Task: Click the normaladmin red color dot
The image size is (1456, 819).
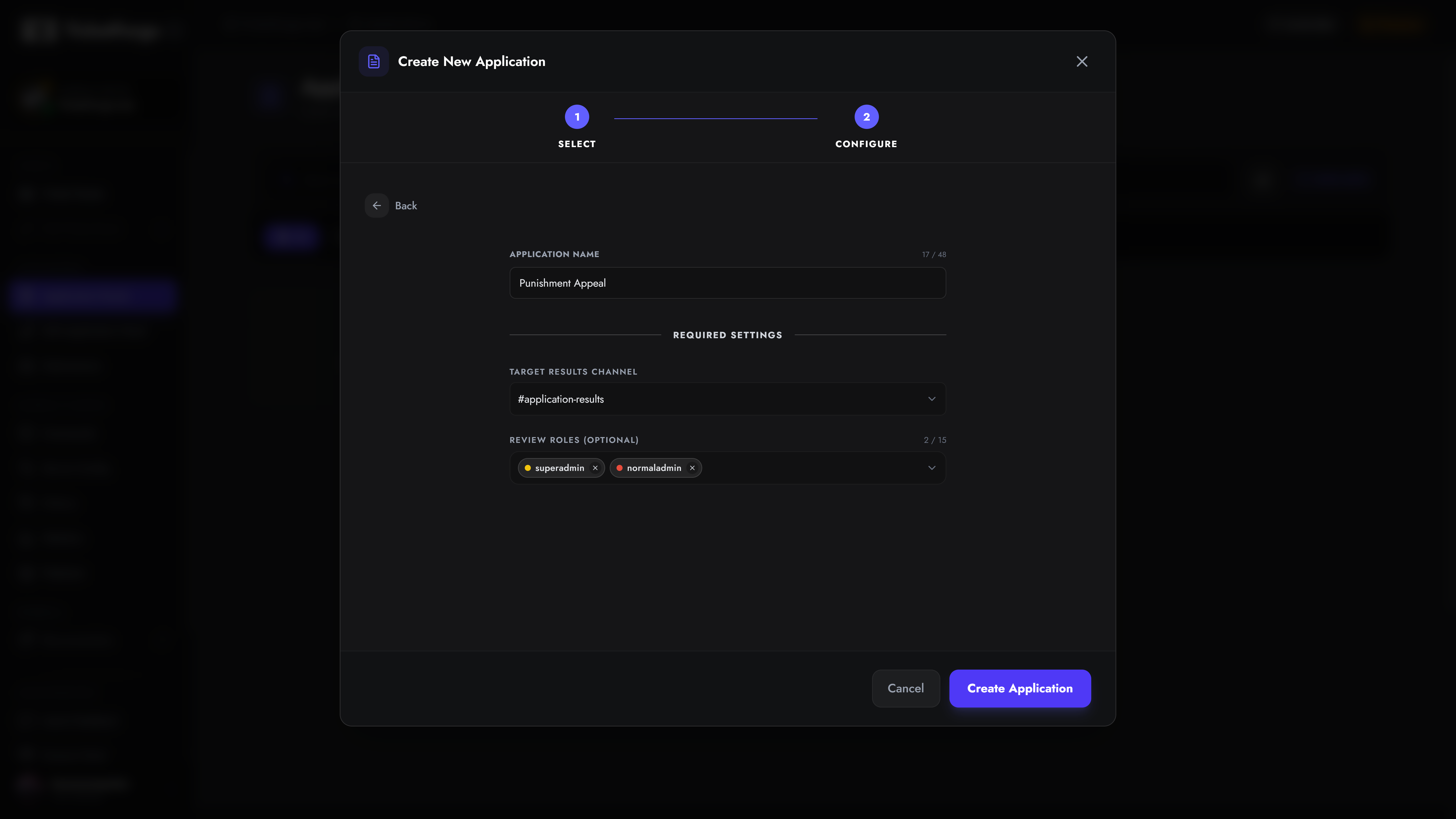Action: [x=620, y=468]
